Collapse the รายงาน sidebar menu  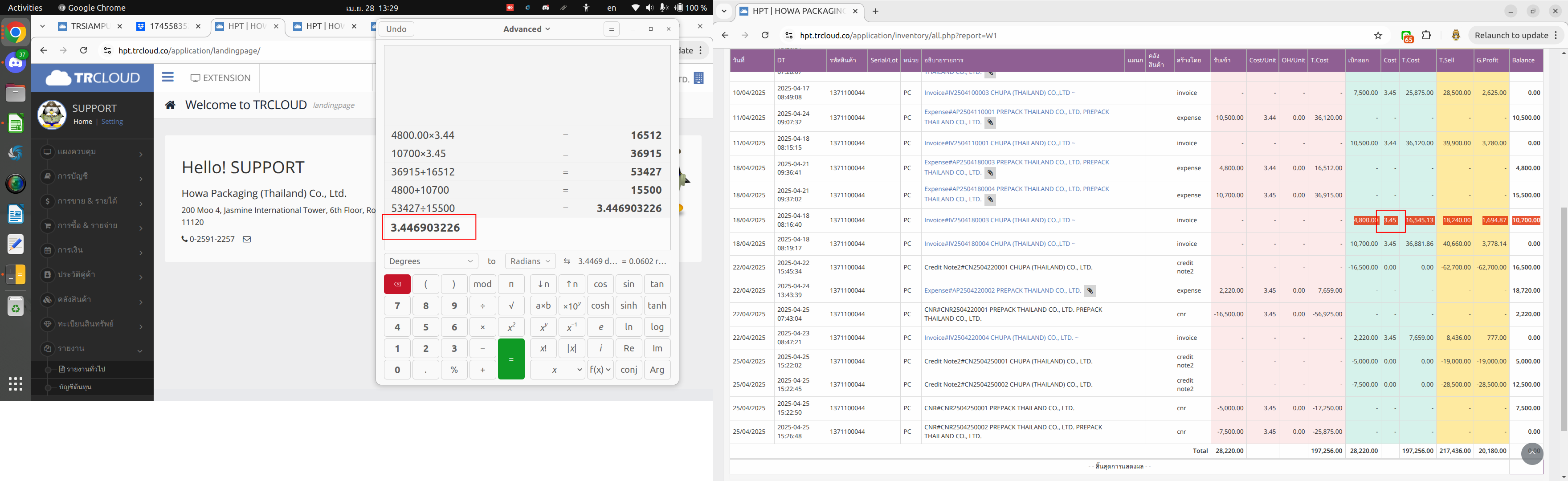tap(93, 349)
